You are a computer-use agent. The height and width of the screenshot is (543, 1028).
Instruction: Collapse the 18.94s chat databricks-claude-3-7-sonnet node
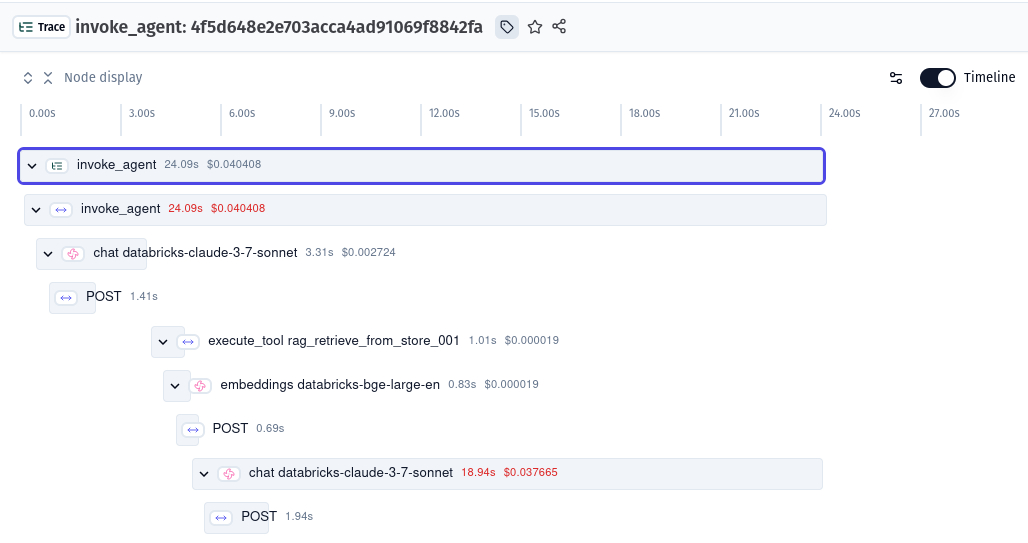coord(204,473)
